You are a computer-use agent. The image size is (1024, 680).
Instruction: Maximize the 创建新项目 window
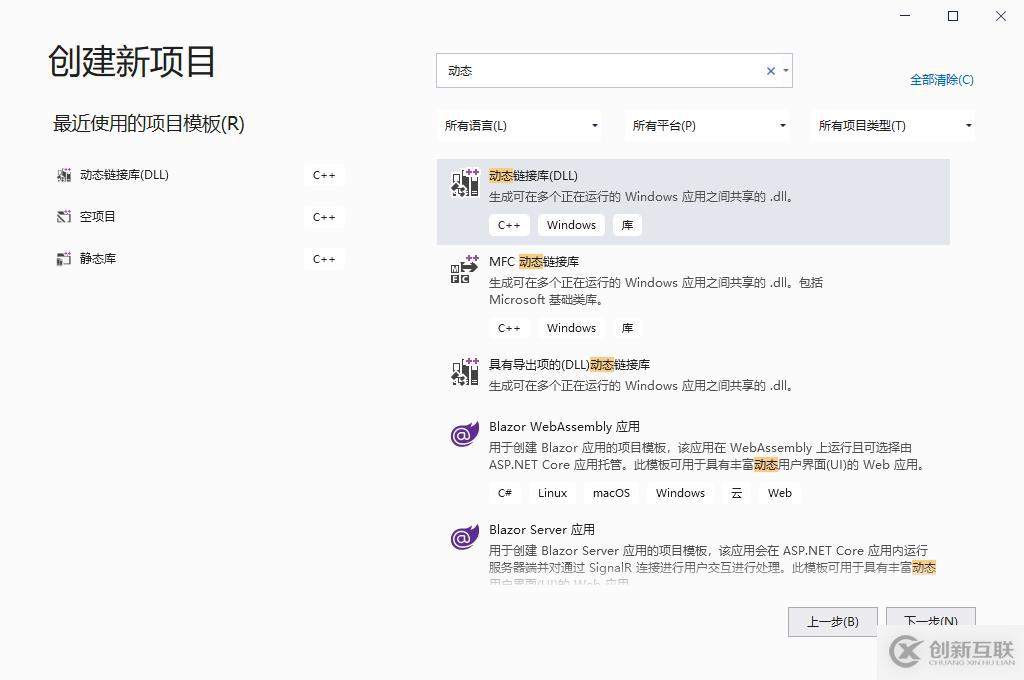point(953,16)
